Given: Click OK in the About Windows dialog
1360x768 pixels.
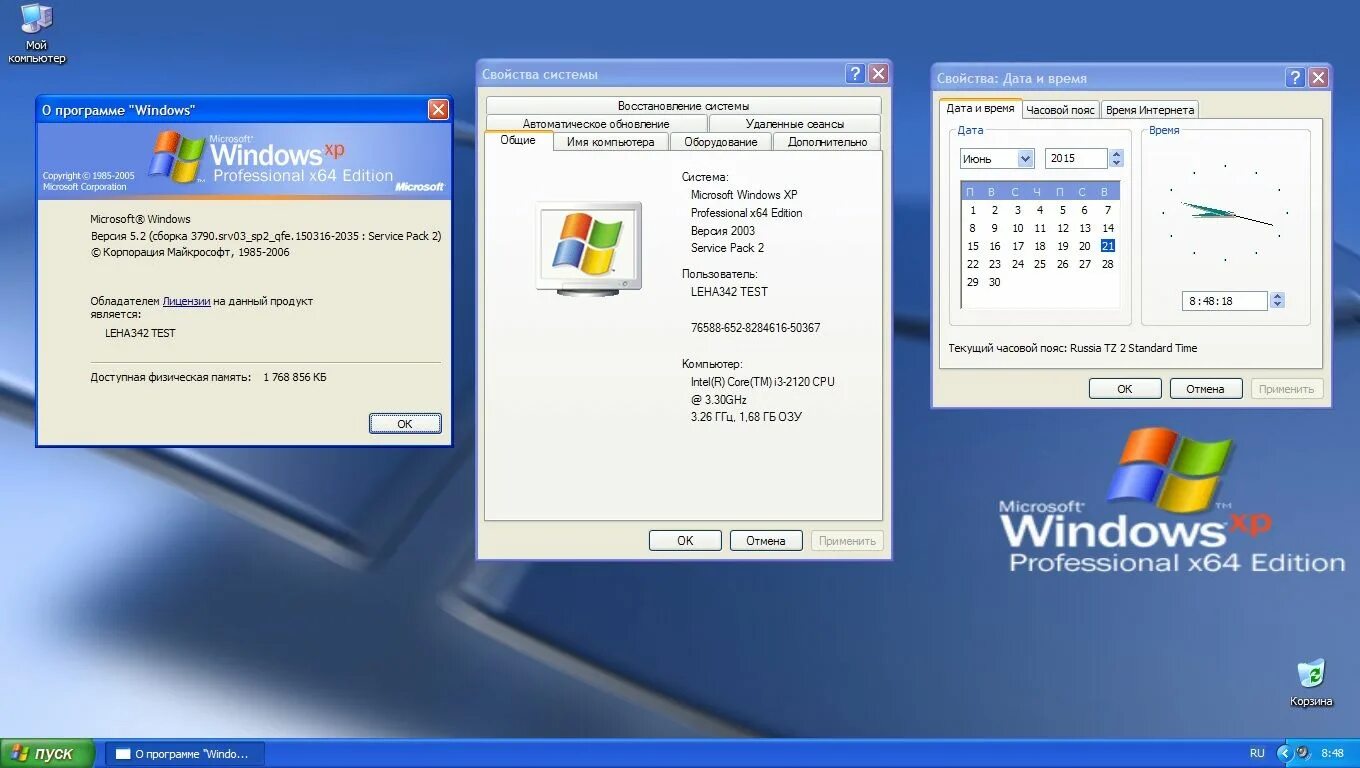Looking at the screenshot, I should pos(405,424).
